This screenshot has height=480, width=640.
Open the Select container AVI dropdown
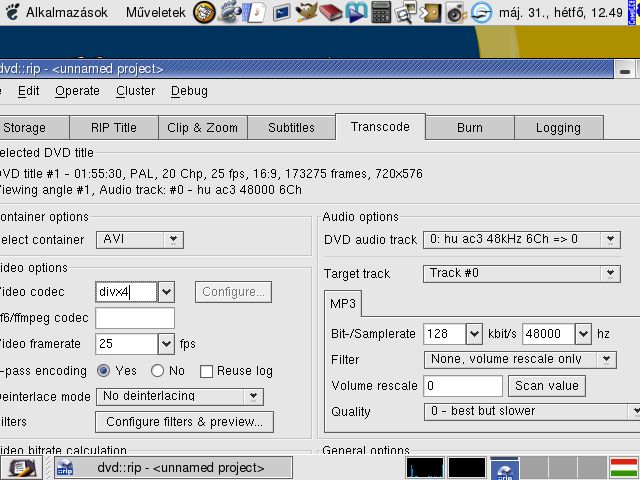point(139,239)
